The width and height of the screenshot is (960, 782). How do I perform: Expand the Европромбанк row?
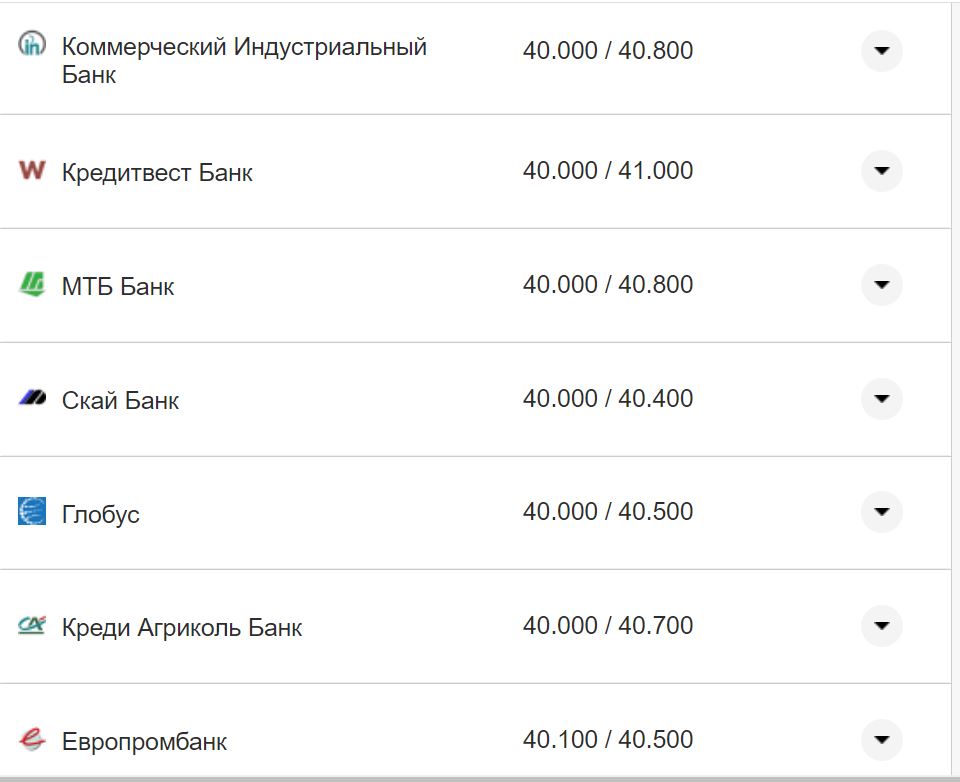pyautogui.click(x=881, y=740)
